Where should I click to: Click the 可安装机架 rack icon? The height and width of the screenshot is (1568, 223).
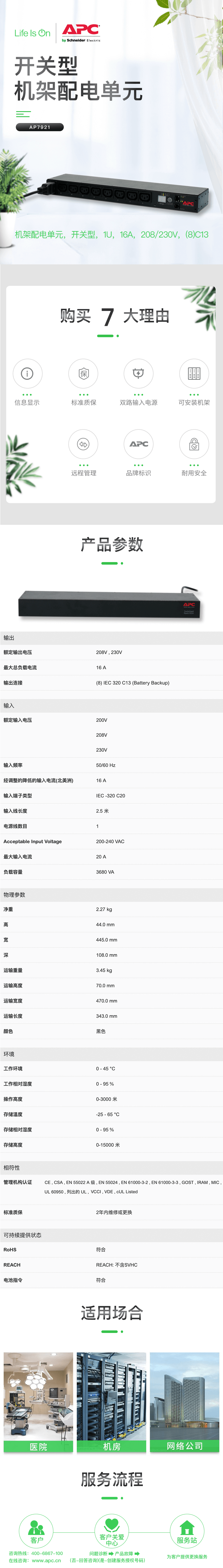tap(194, 373)
